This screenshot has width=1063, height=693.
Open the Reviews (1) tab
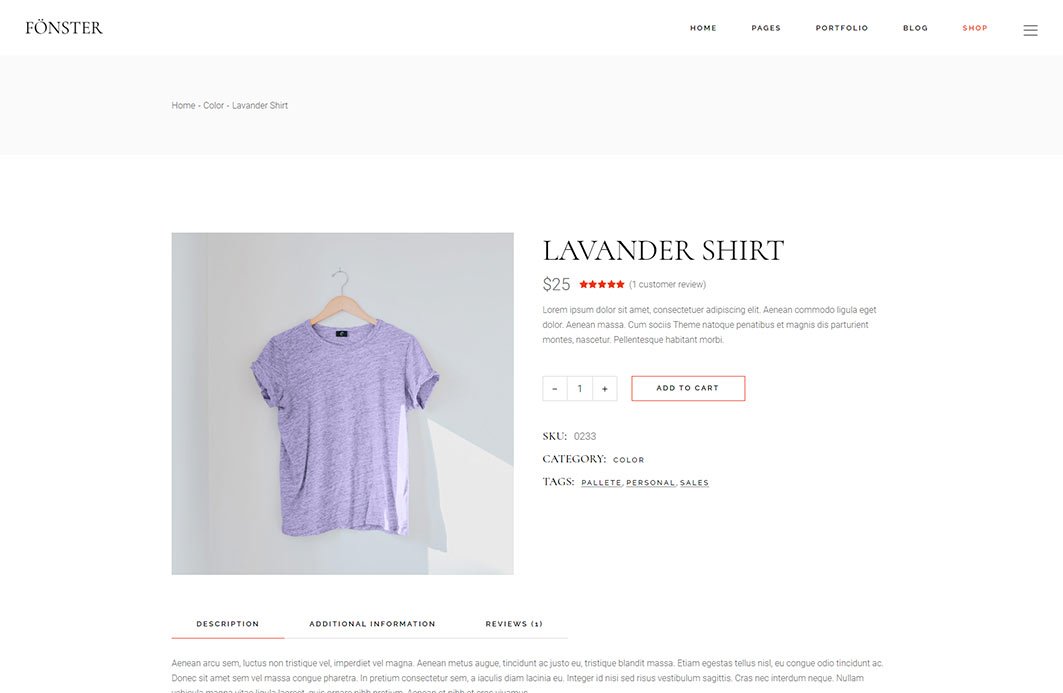point(514,624)
